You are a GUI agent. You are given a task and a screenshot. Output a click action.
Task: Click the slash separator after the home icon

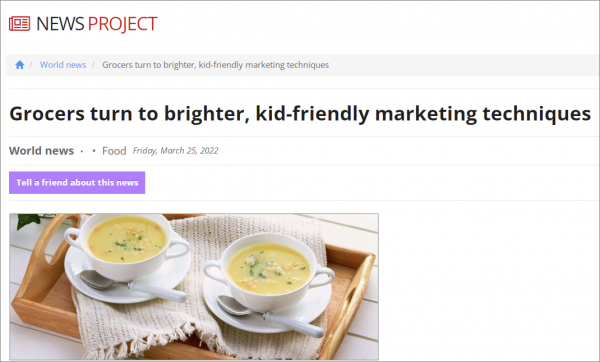pos(31,65)
